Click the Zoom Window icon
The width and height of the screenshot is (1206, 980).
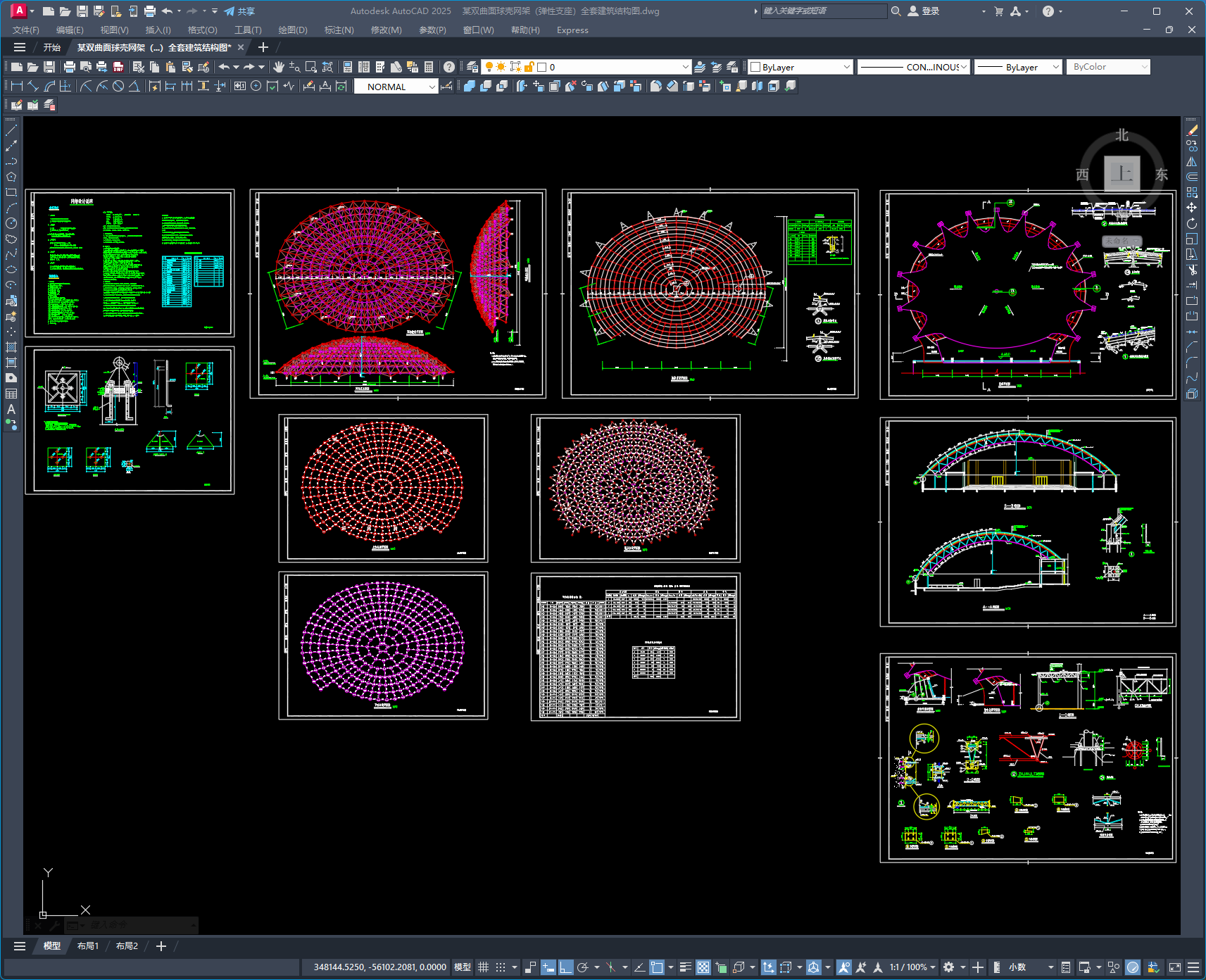click(x=311, y=67)
